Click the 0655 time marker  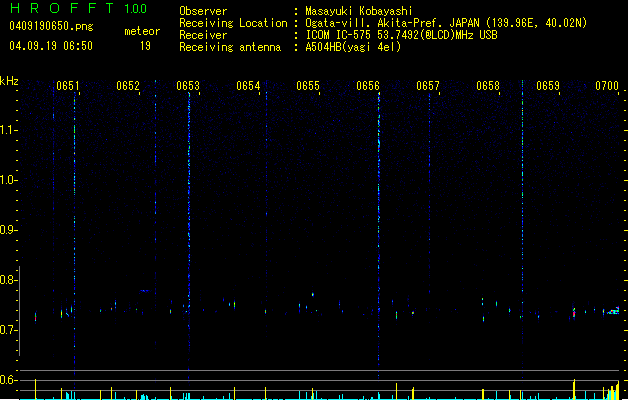pos(308,86)
